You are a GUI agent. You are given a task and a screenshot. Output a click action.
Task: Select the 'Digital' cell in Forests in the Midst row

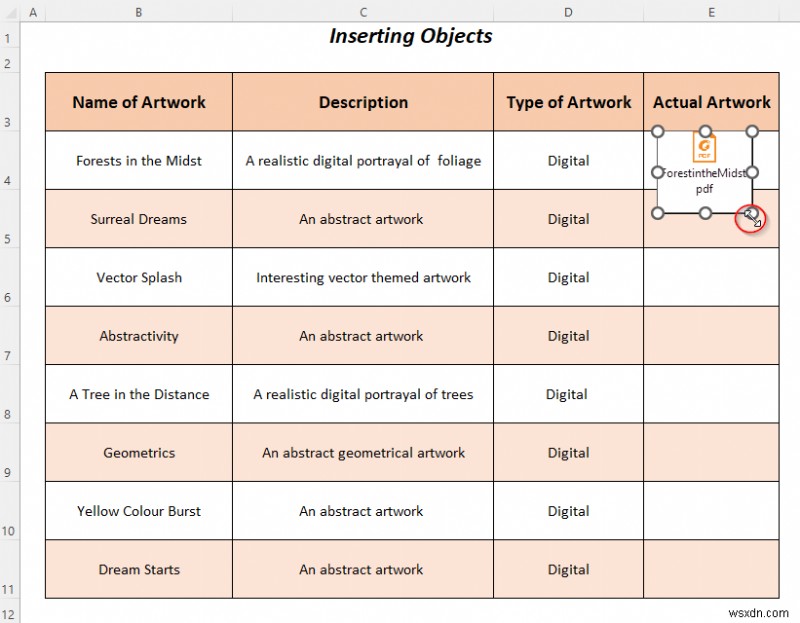click(568, 160)
